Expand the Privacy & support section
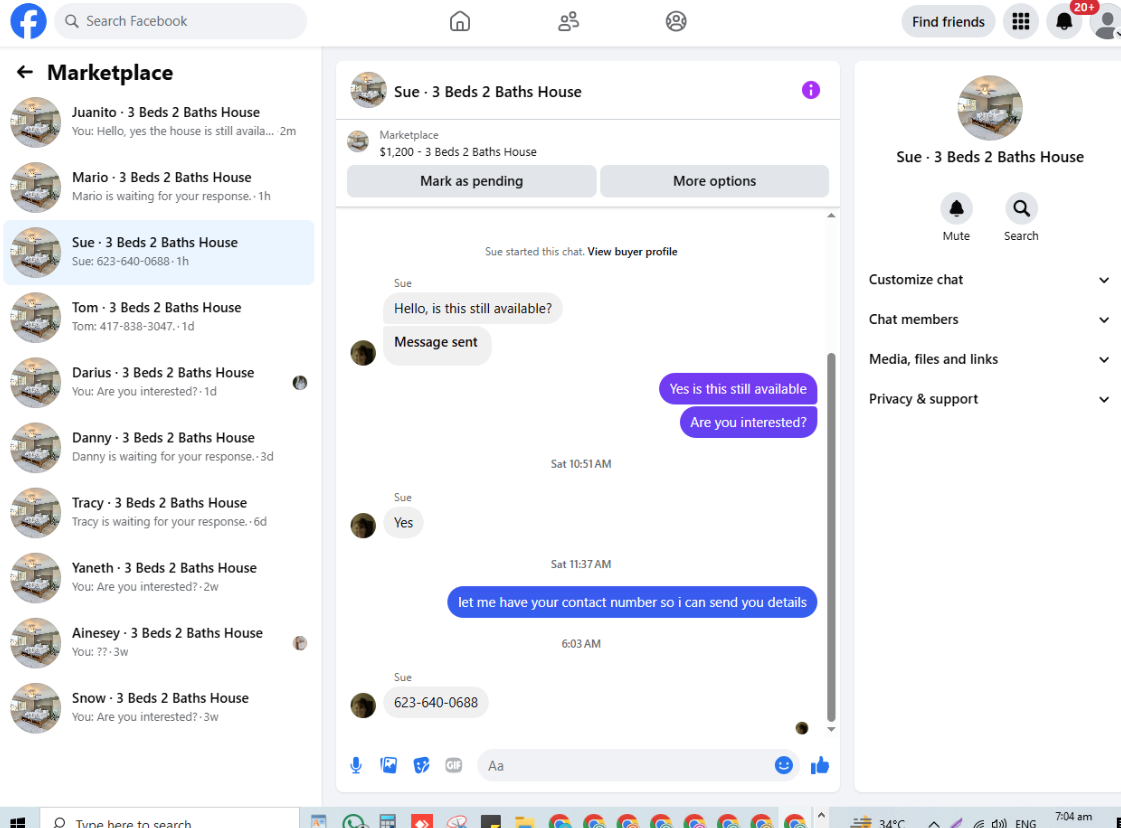This screenshot has width=1121, height=828. pyautogui.click(x=989, y=399)
